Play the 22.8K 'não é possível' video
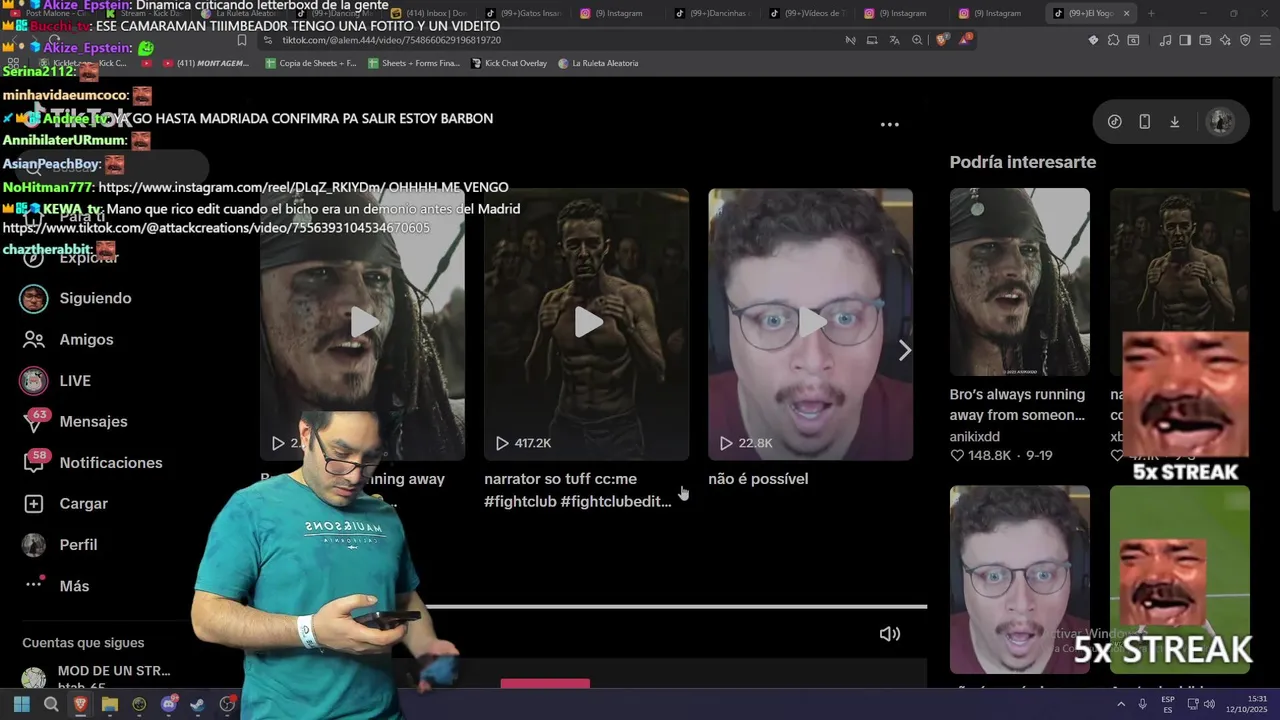 [x=810, y=324]
